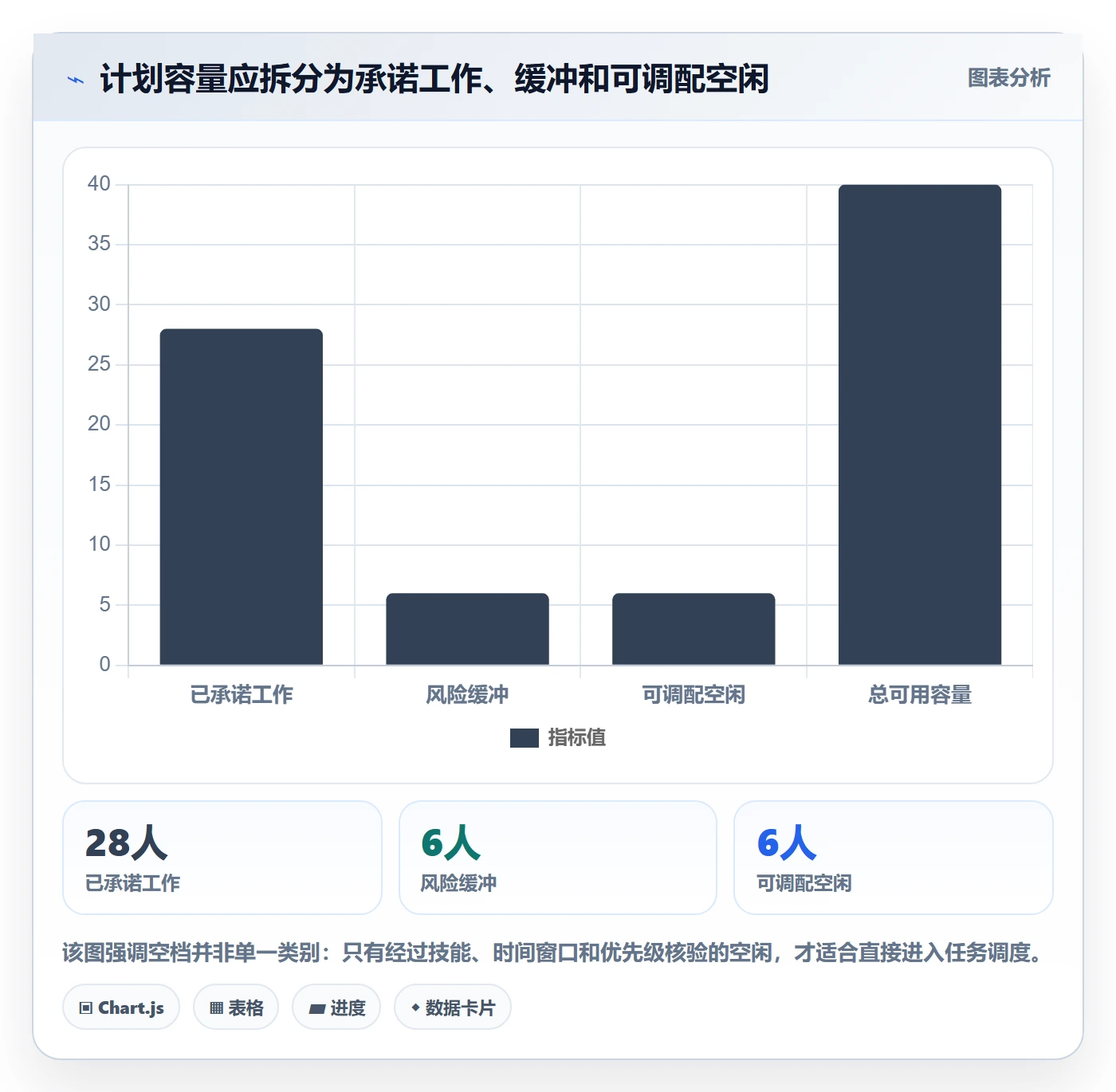This screenshot has height=1092, width=1116.
Task: Click the diamond icon in 数据卡片 chip
Action: pyautogui.click(x=415, y=1008)
